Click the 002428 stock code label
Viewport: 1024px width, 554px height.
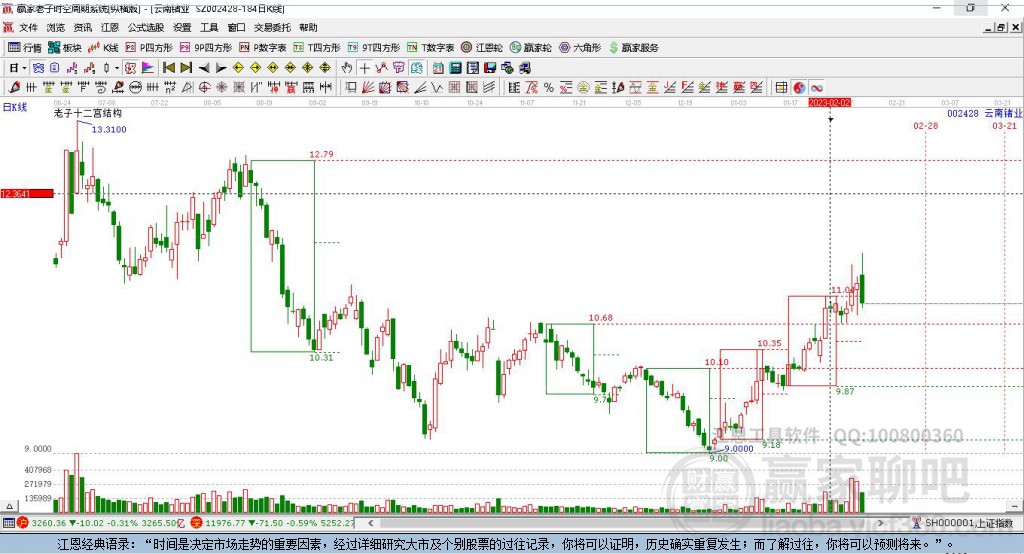(x=963, y=113)
